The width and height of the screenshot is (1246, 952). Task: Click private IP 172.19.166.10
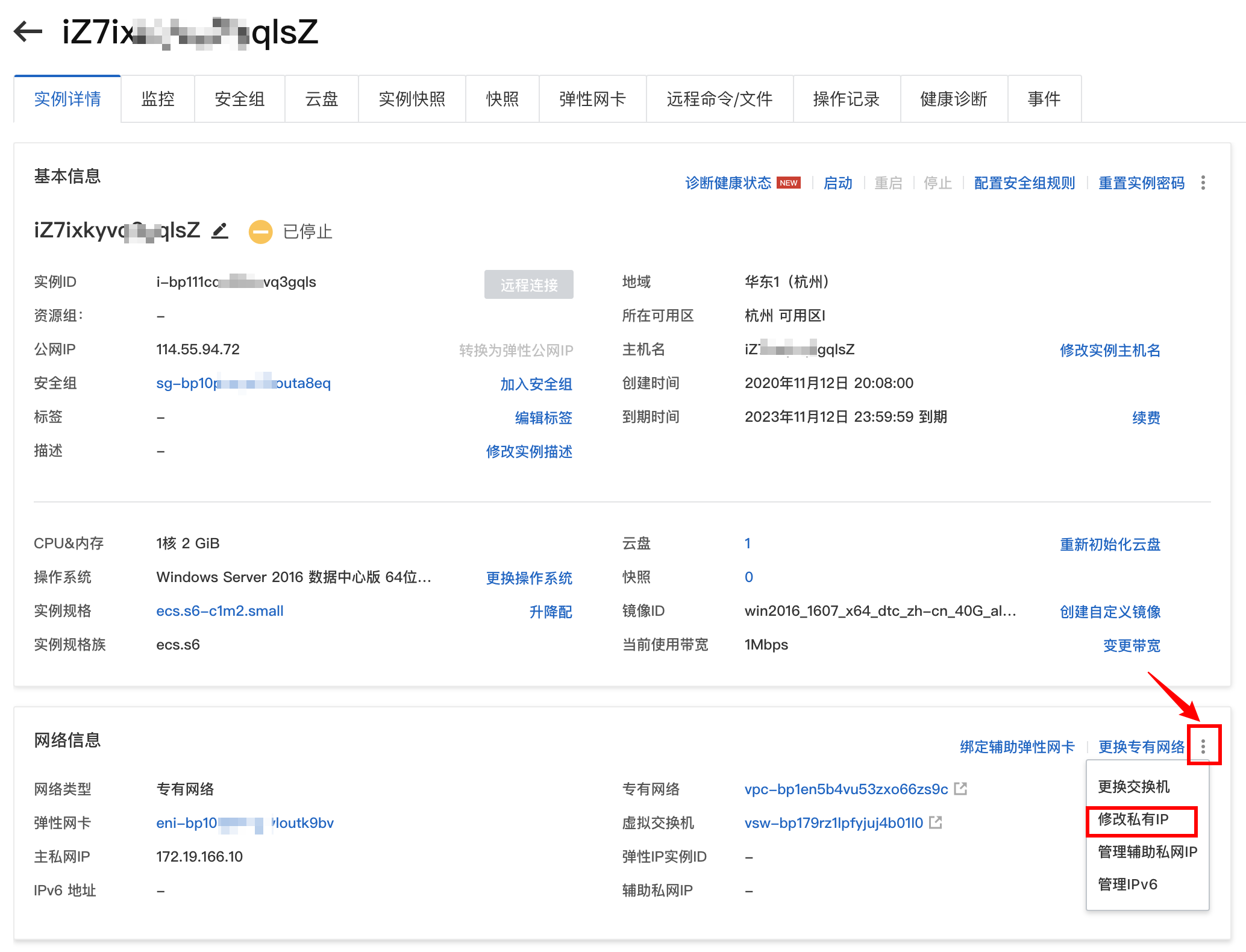199,857
